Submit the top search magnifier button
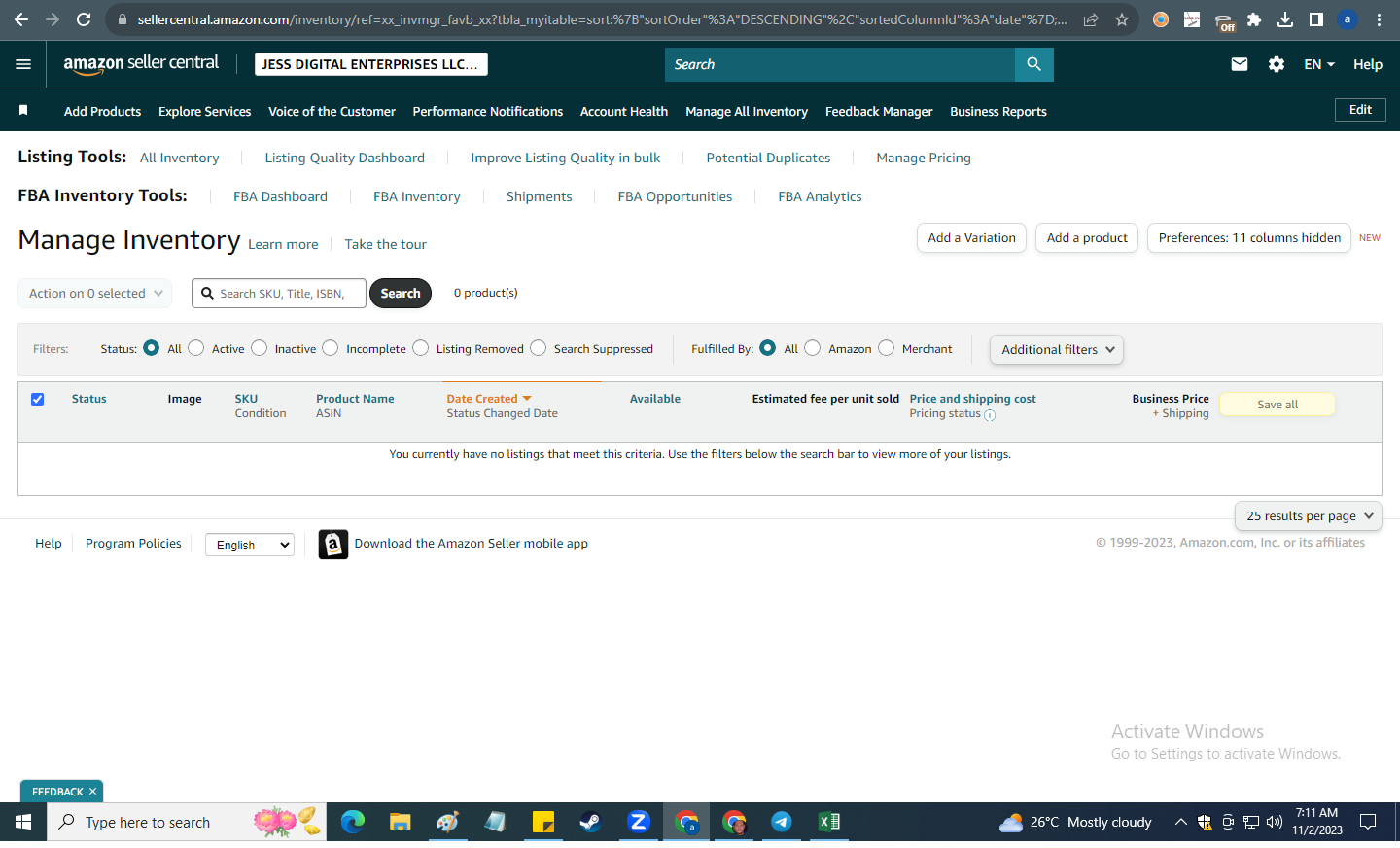This screenshot has width=1400, height=848. point(1033,64)
